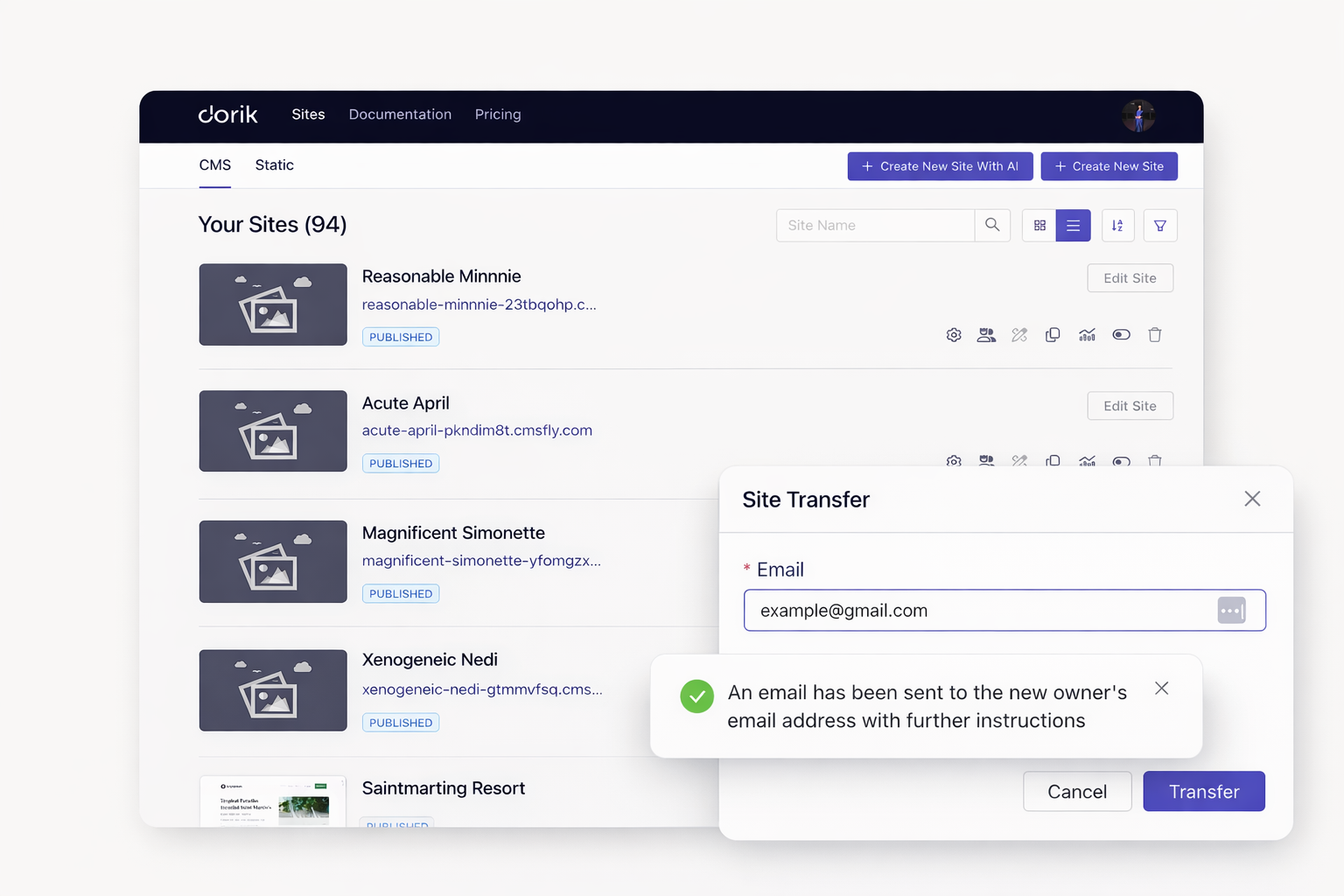The width and height of the screenshot is (1344, 896).
Task: Duplicate the Reasonable Minnnie site
Action: pyautogui.click(x=1053, y=335)
